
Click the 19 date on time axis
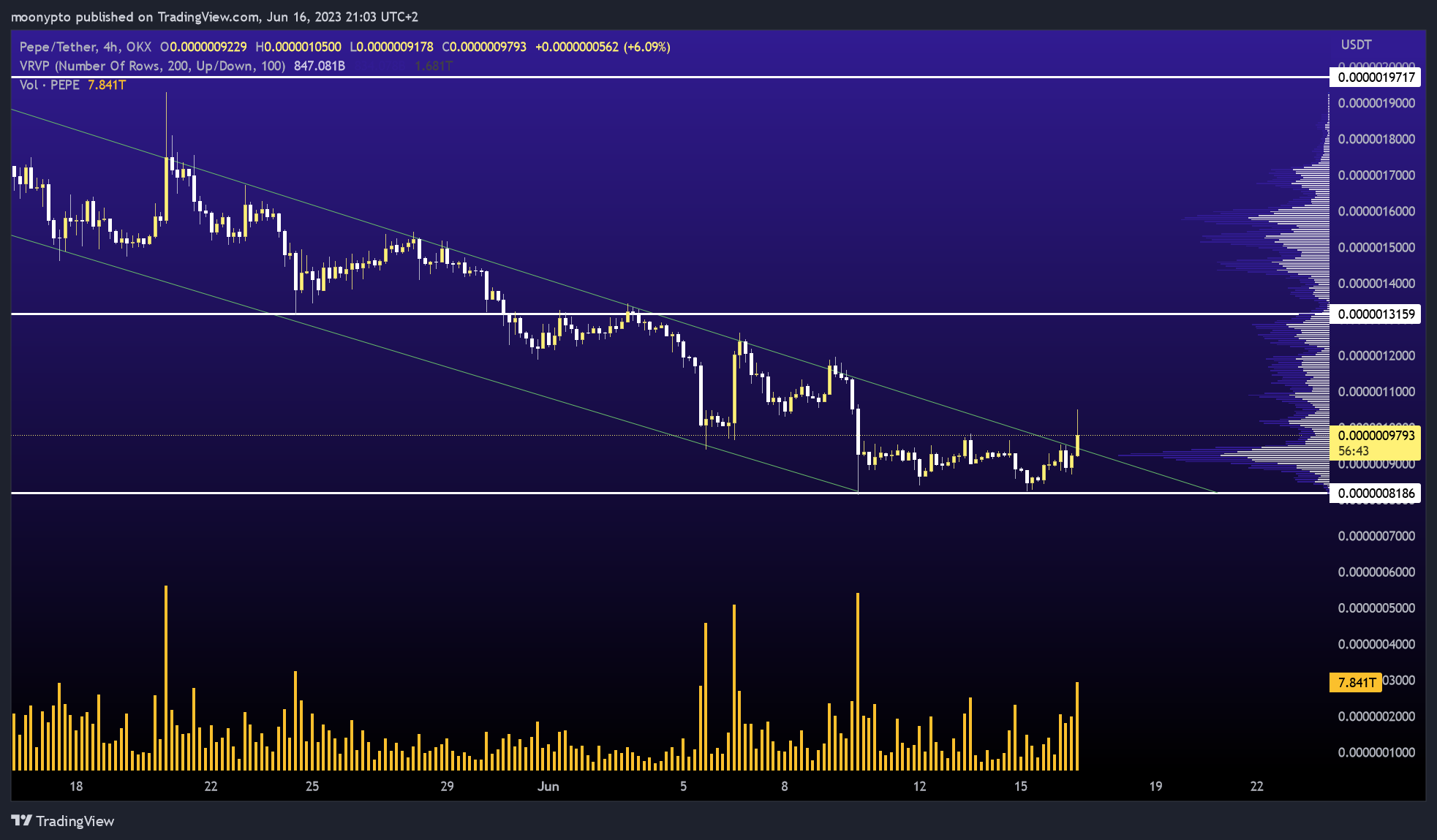click(1155, 787)
